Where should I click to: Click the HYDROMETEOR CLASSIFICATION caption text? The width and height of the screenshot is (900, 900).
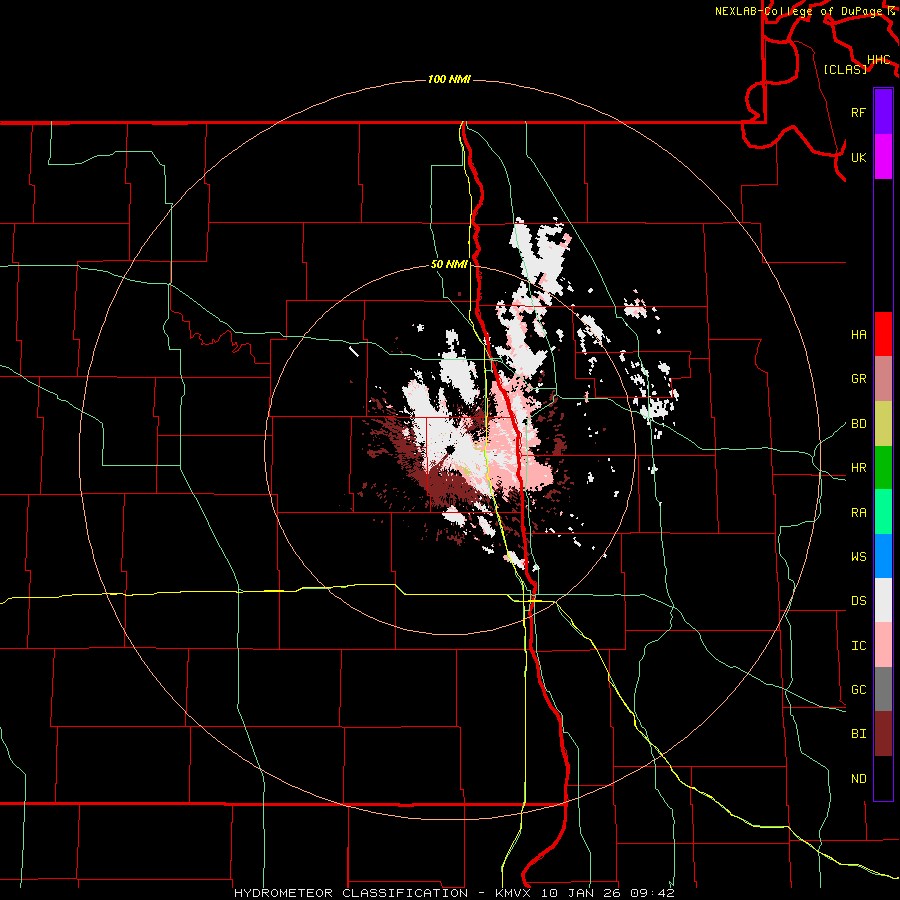click(351, 893)
